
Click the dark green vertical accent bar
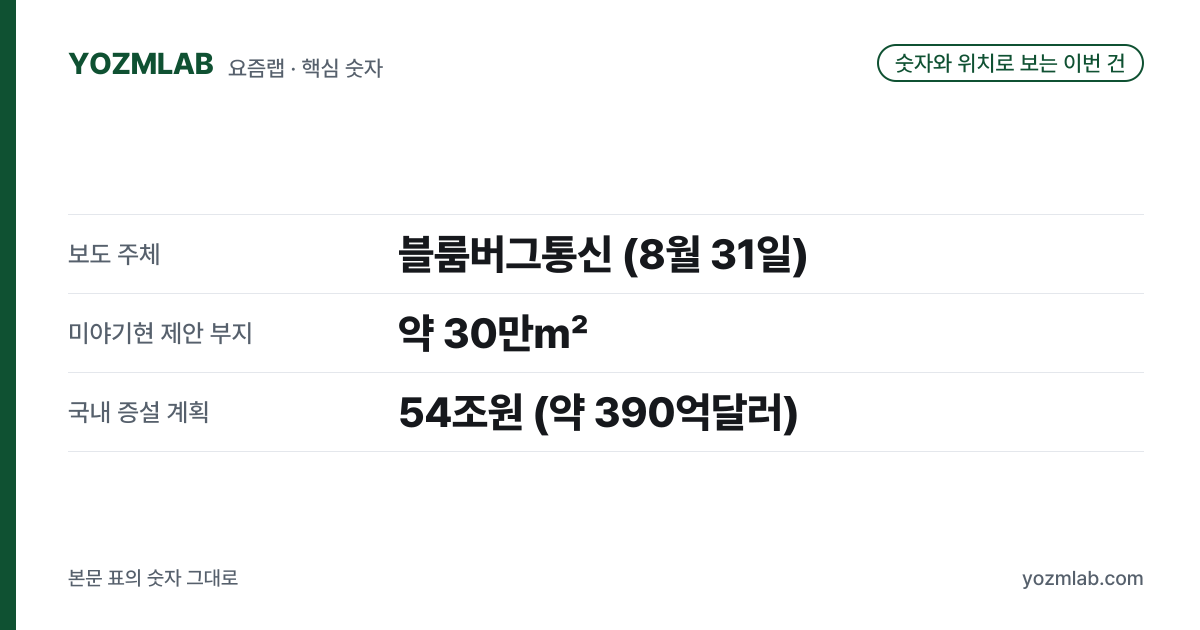click(8, 315)
